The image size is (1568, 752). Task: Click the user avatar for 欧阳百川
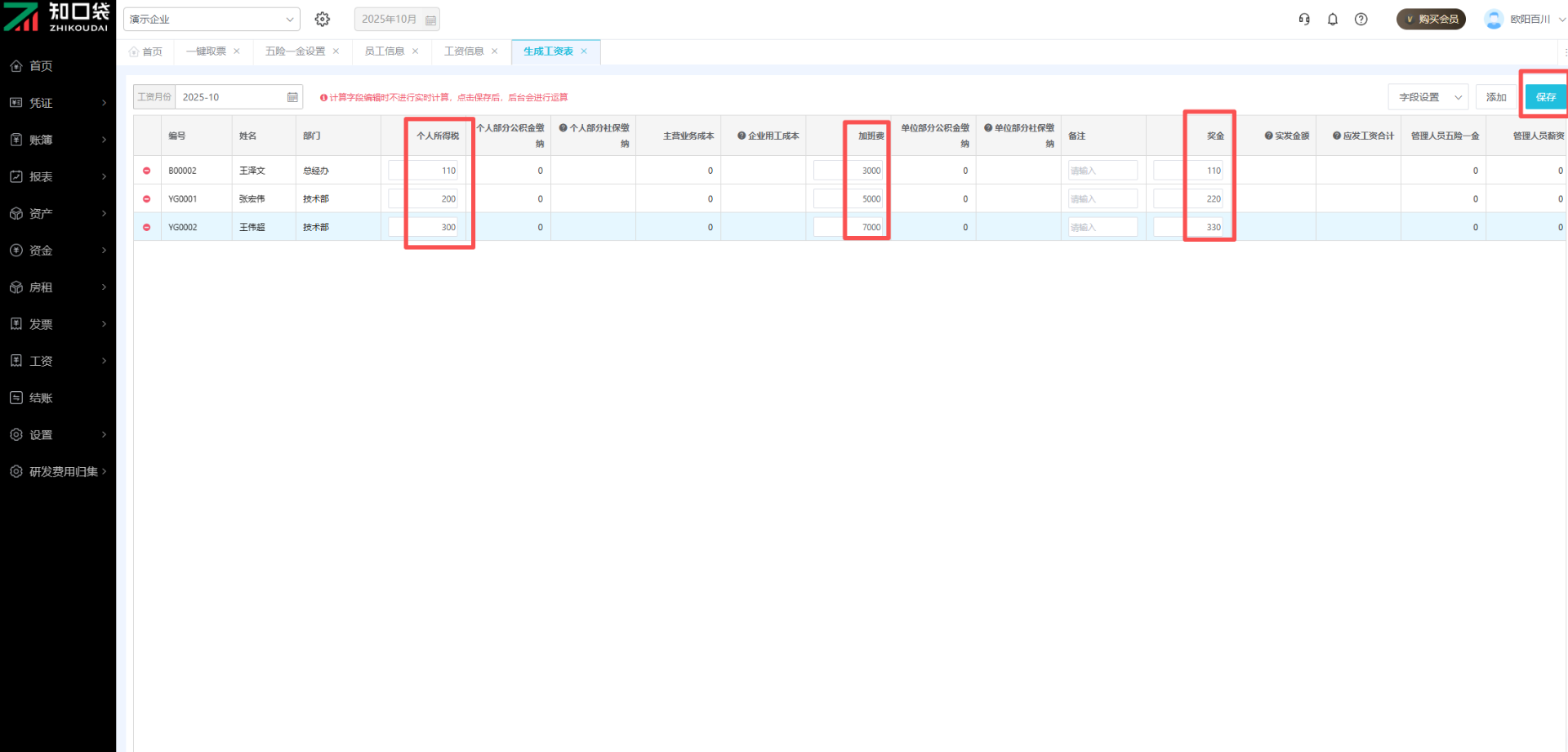click(x=1494, y=19)
